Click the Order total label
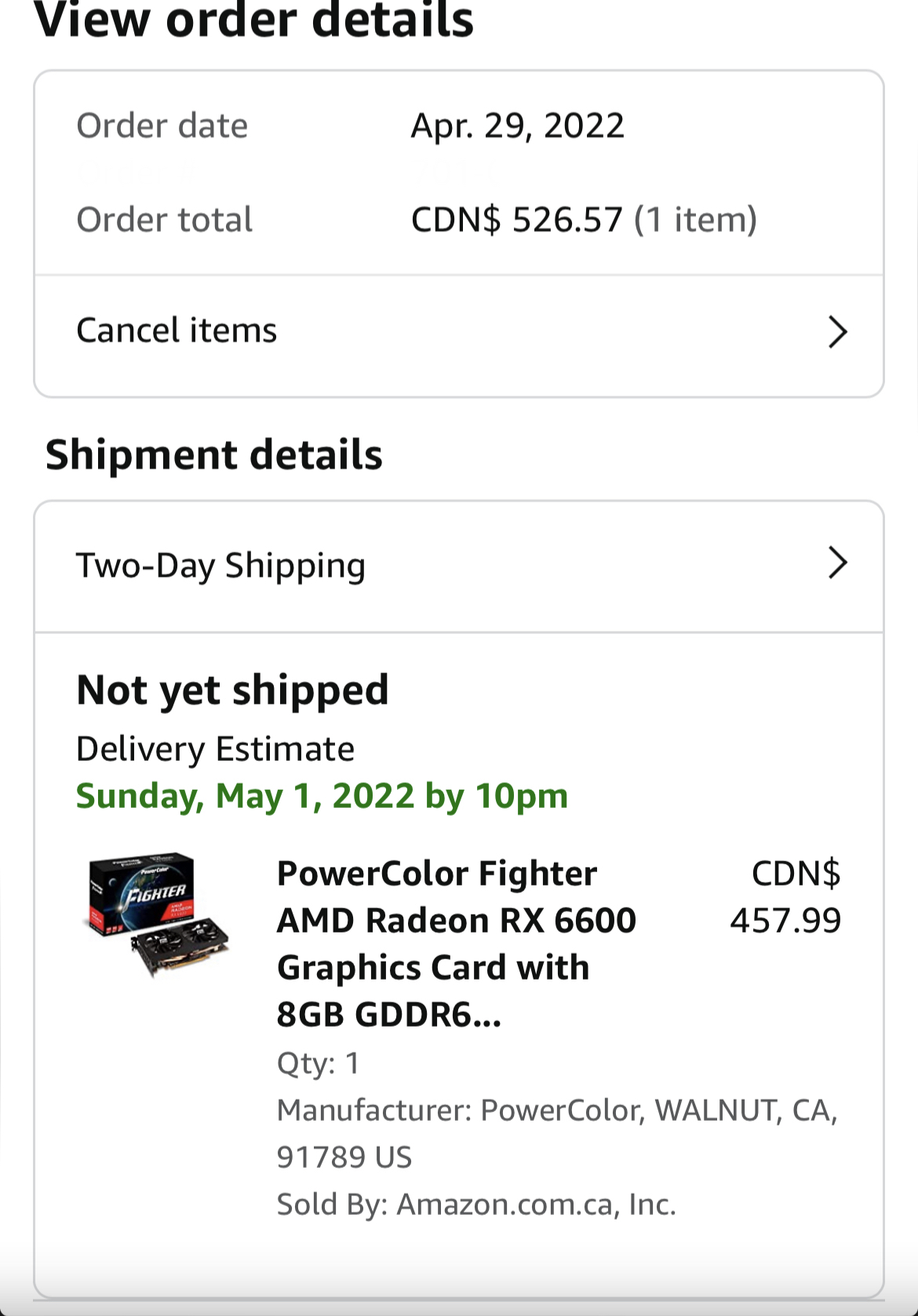 [x=164, y=220]
